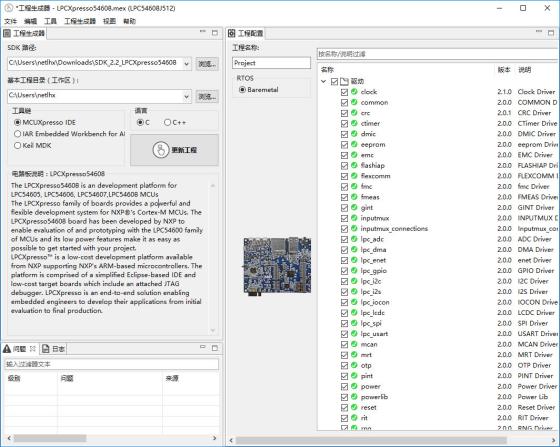Click the green status icon beside clock

tap(354, 91)
